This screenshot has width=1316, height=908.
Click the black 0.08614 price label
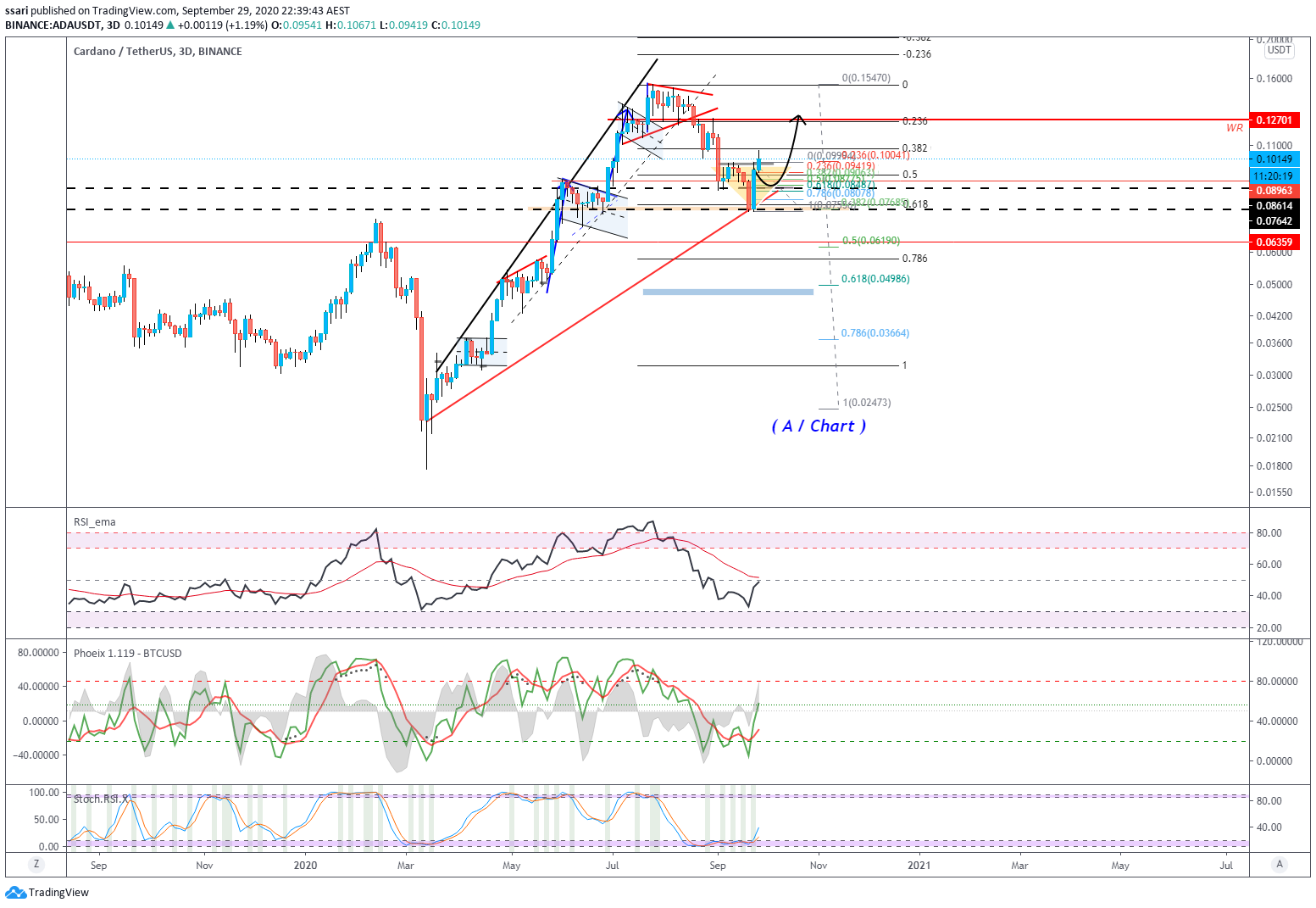[x=1274, y=206]
